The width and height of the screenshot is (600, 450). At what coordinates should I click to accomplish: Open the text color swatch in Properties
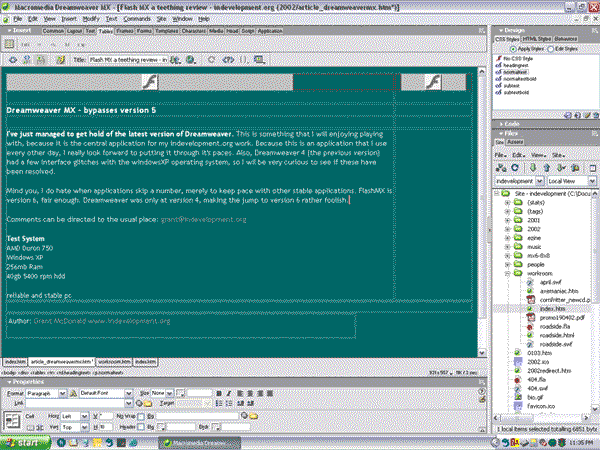pos(181,393)
